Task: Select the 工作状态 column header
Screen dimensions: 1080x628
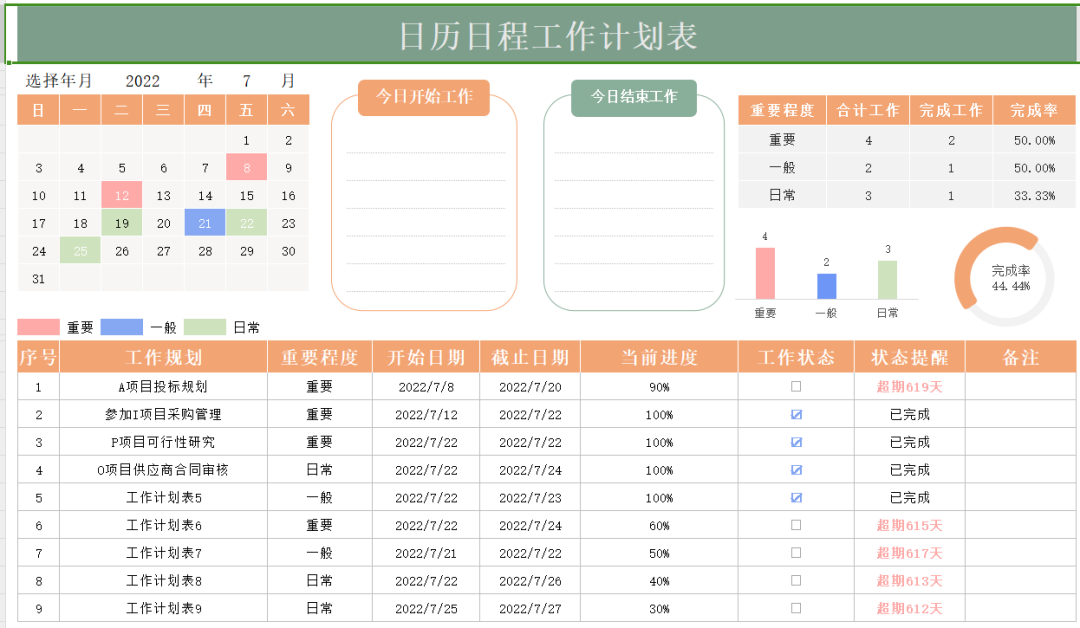Action: tap(796, 357)
